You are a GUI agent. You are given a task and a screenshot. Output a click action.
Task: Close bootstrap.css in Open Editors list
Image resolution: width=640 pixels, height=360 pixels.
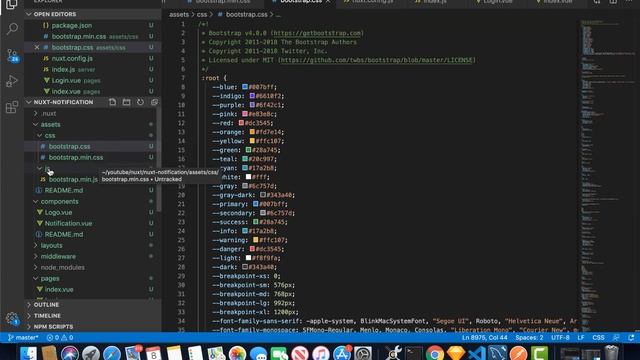pos(37,47)
